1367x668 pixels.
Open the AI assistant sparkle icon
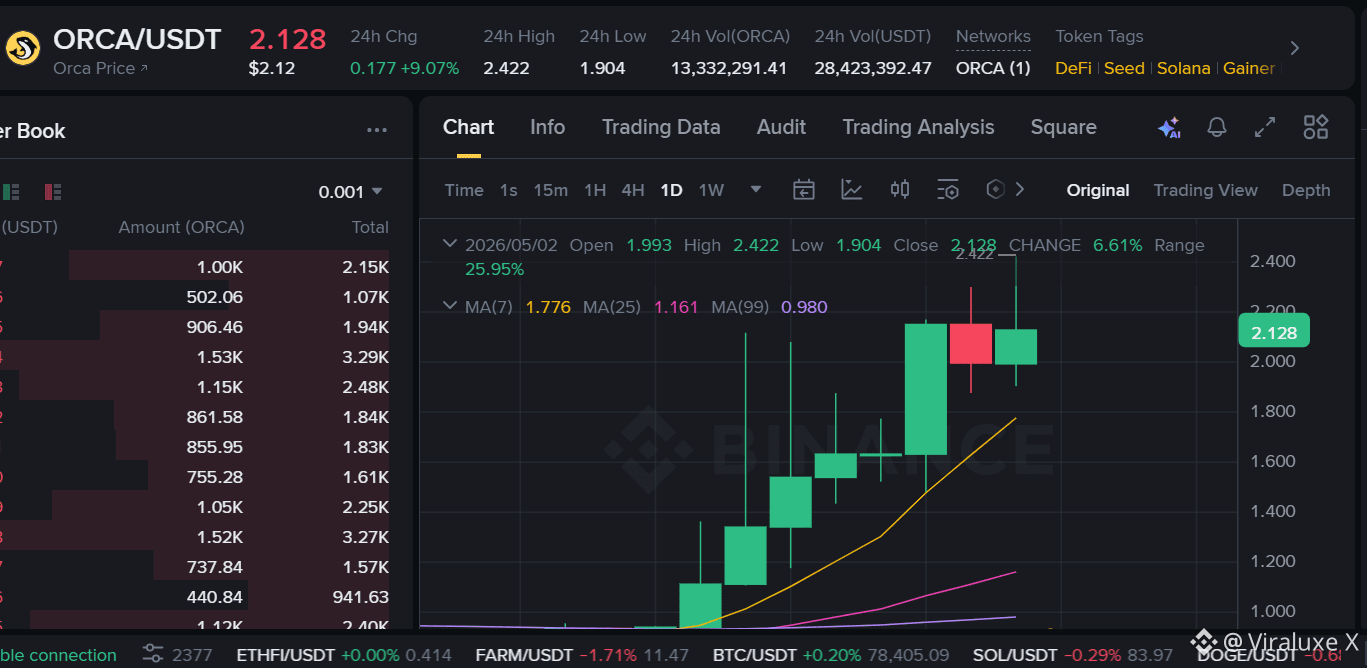tap(1168, 127)
